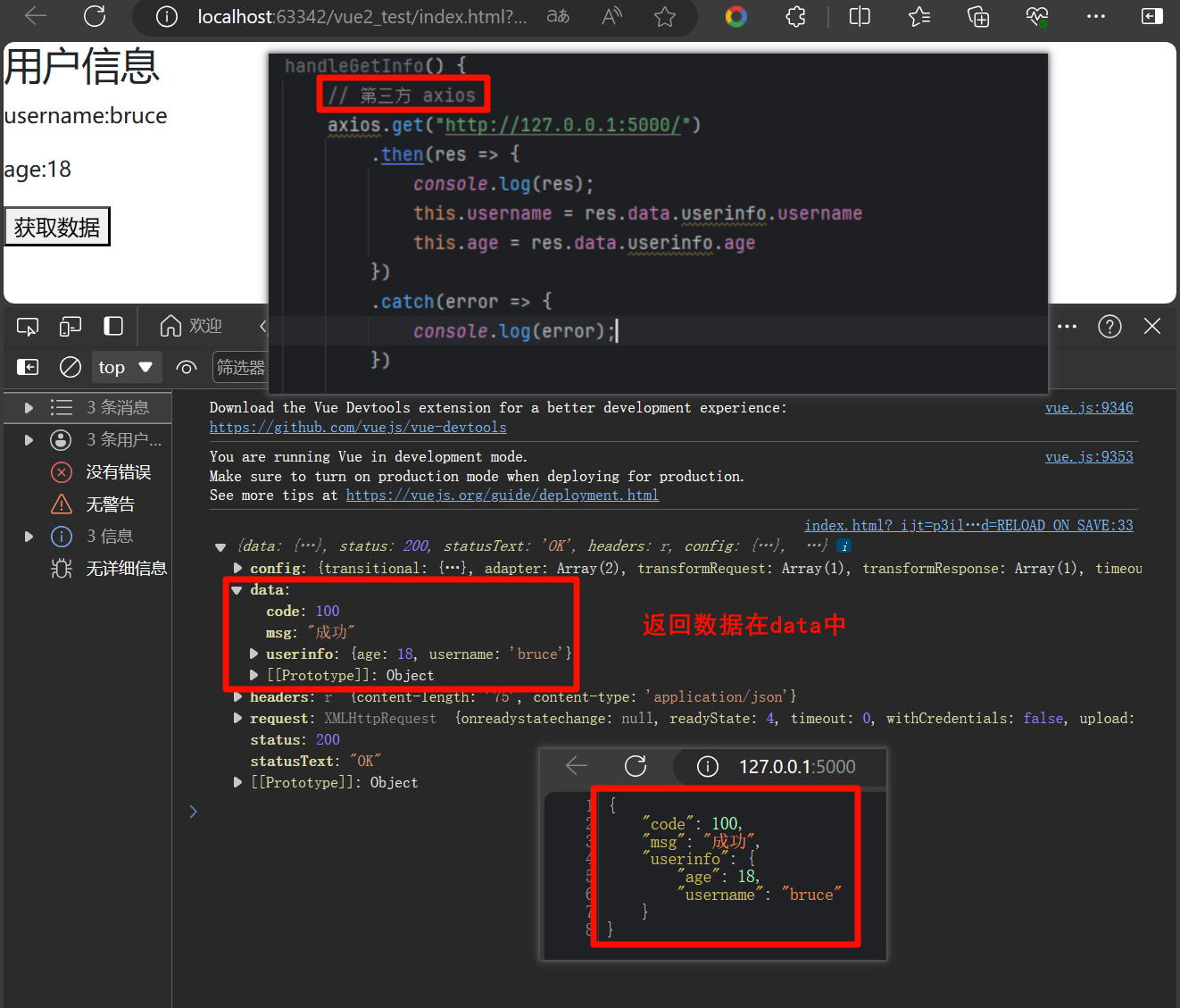Open browser settings and more menu
Viewport: 1180px width, 1008px height.
(1096, 16)
